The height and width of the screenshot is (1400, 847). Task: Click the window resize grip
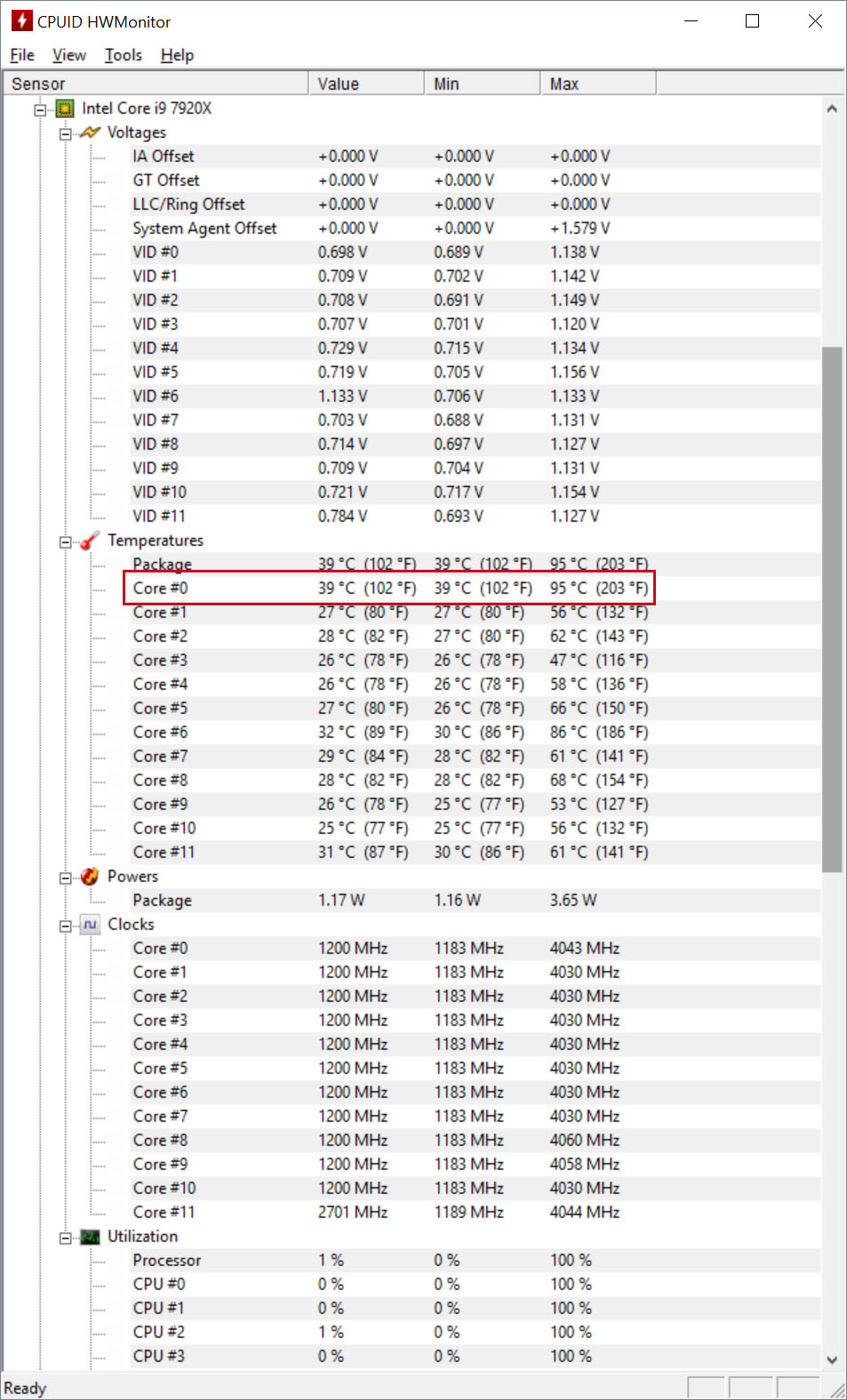pyautogui.click(x=836, y=1389)
